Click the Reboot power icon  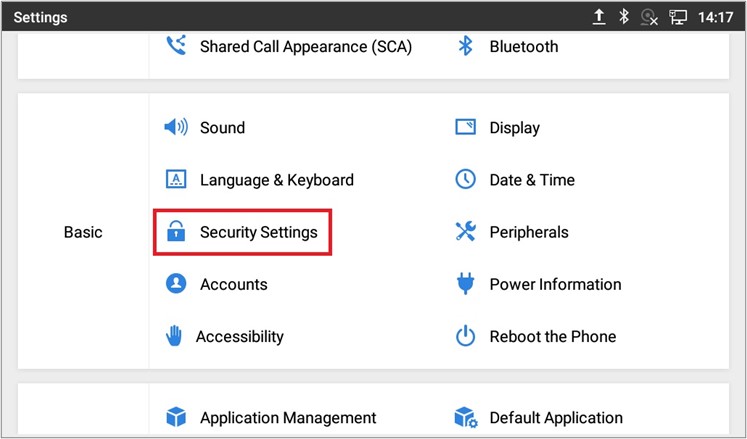coord(465,337)
